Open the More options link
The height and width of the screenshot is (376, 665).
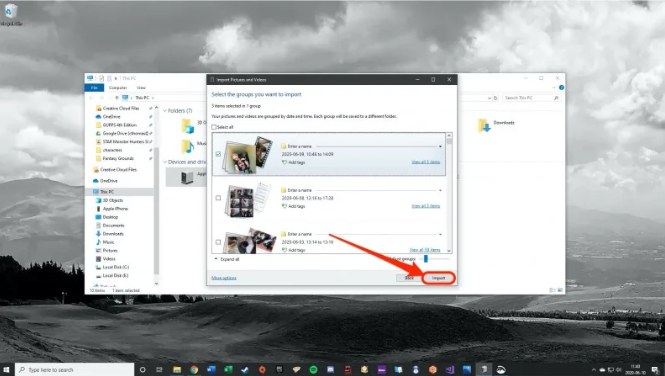pos(224,278)
